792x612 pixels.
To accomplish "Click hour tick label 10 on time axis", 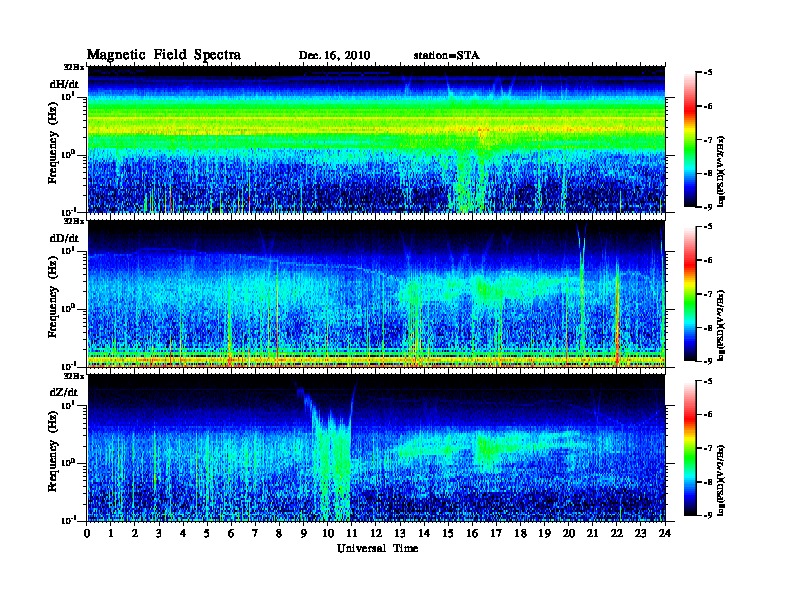I will 328,533.
